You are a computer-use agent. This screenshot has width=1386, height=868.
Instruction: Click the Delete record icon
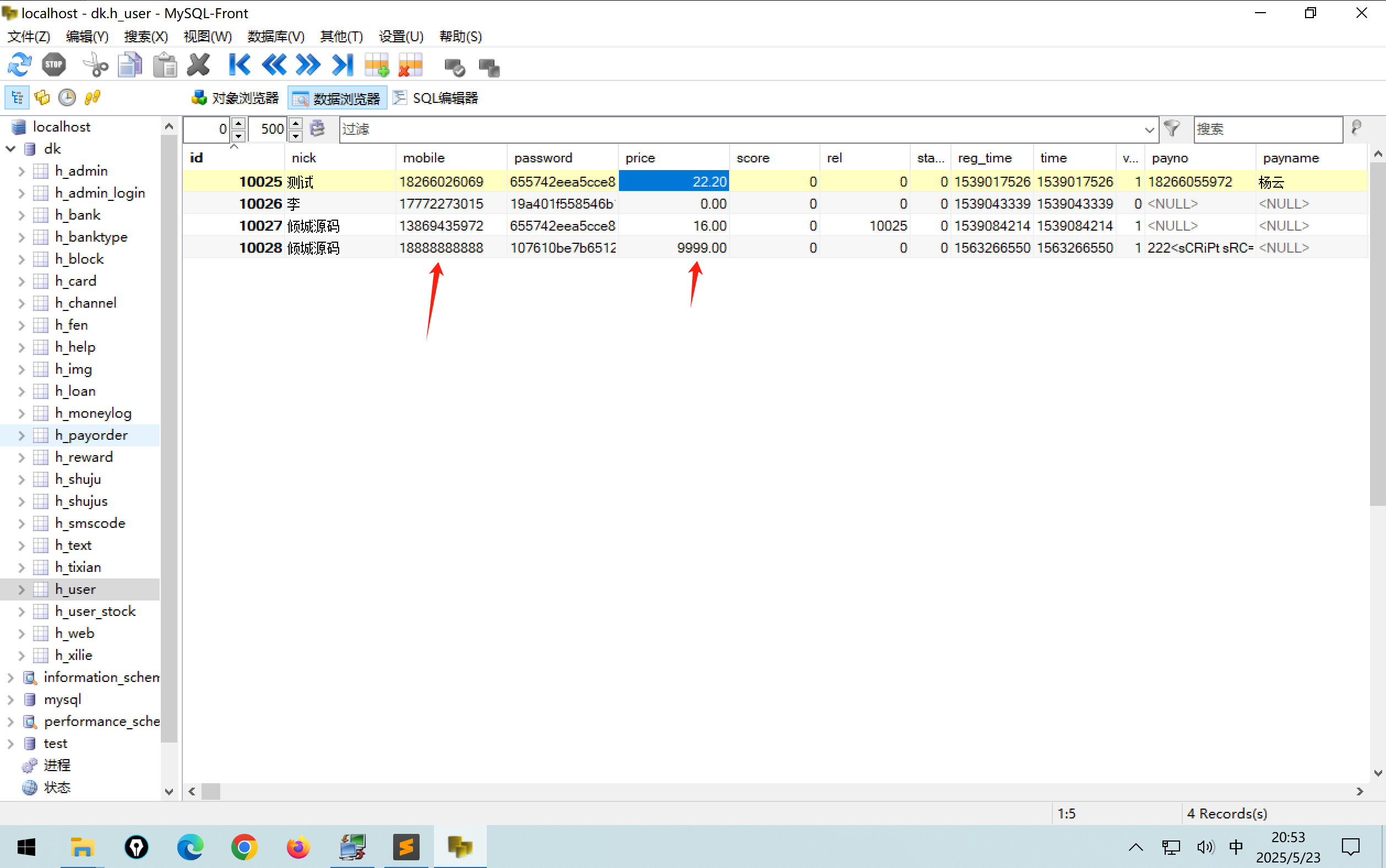click(411, 65)
